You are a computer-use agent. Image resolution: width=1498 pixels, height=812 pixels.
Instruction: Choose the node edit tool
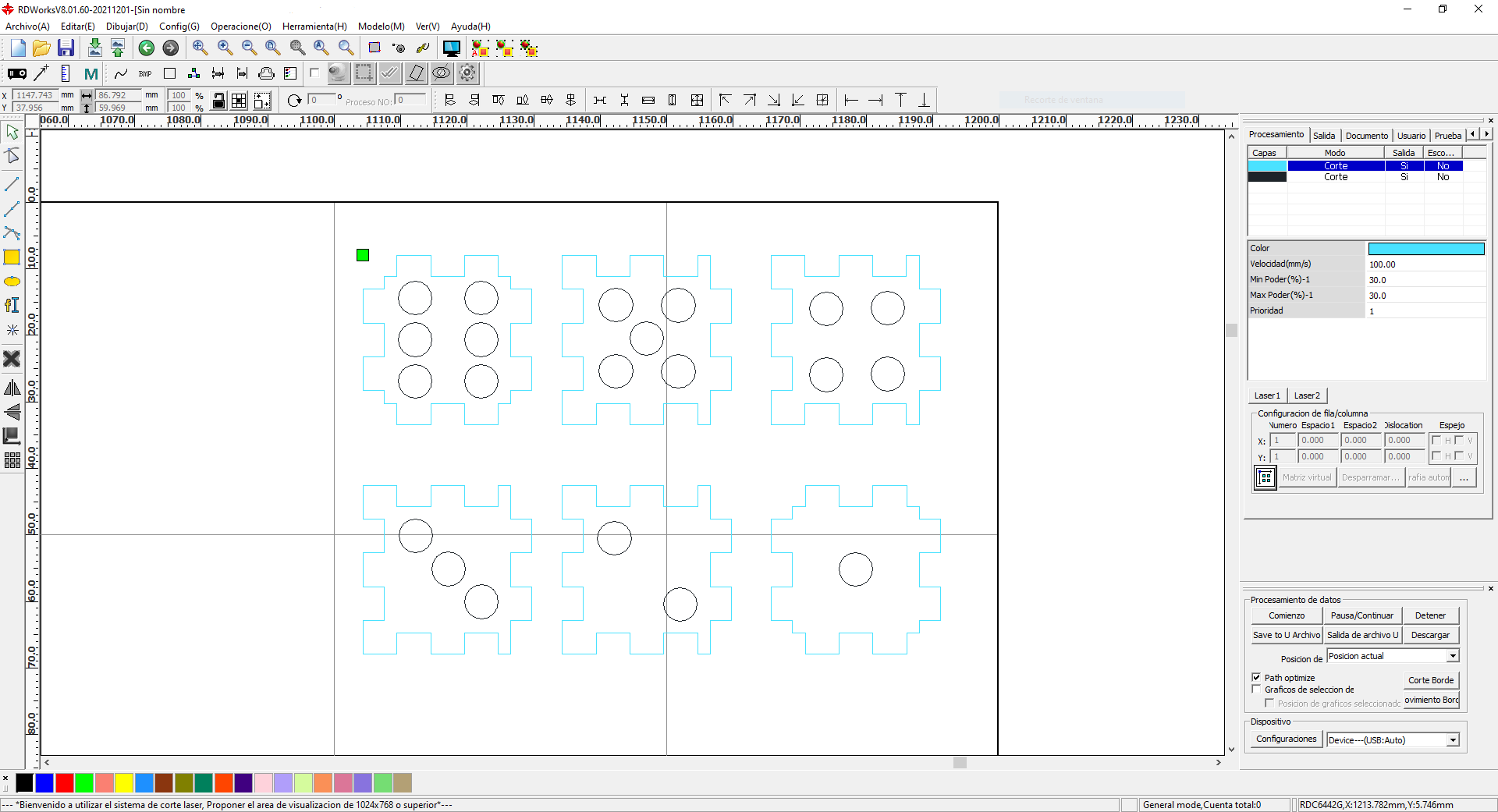point(12,156)
